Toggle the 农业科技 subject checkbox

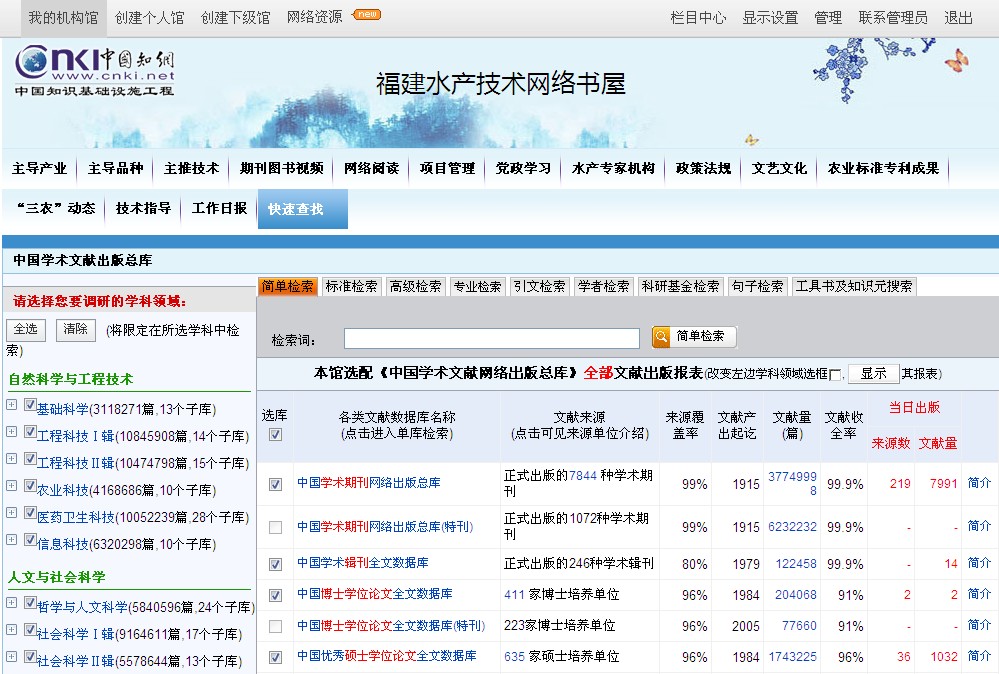coord(30,485)
